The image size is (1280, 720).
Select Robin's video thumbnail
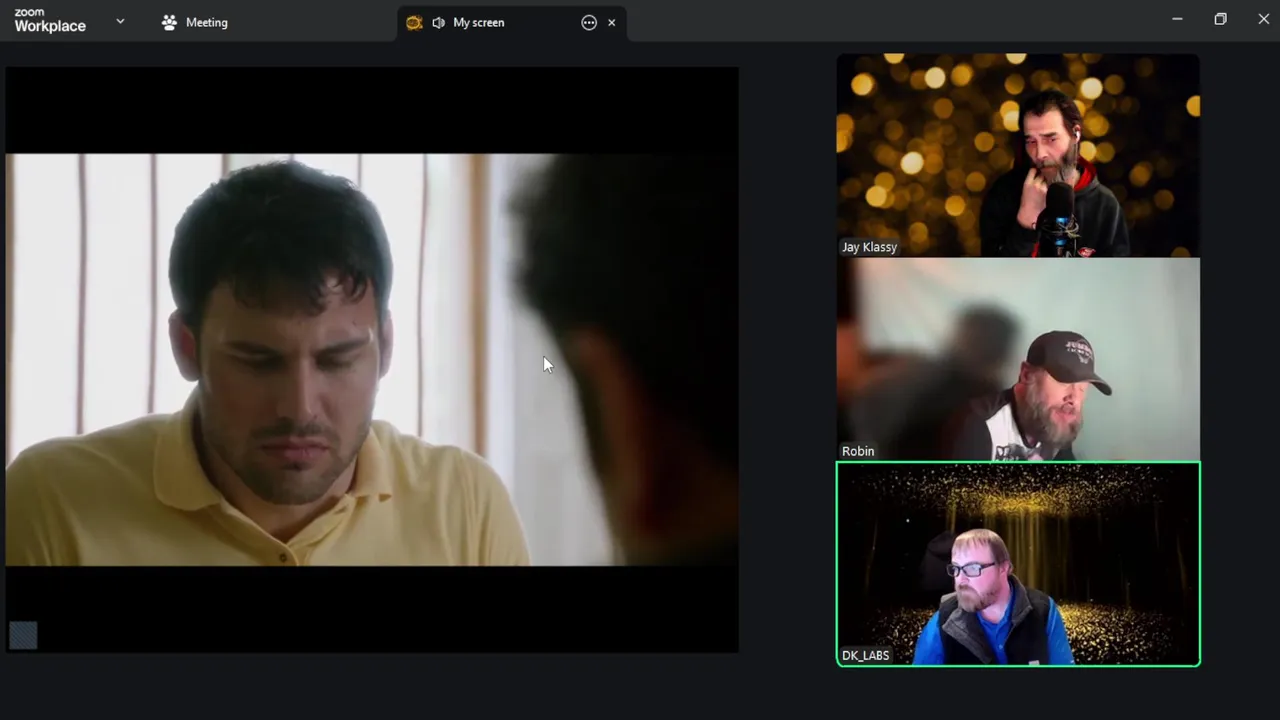tap(1018, 359)
